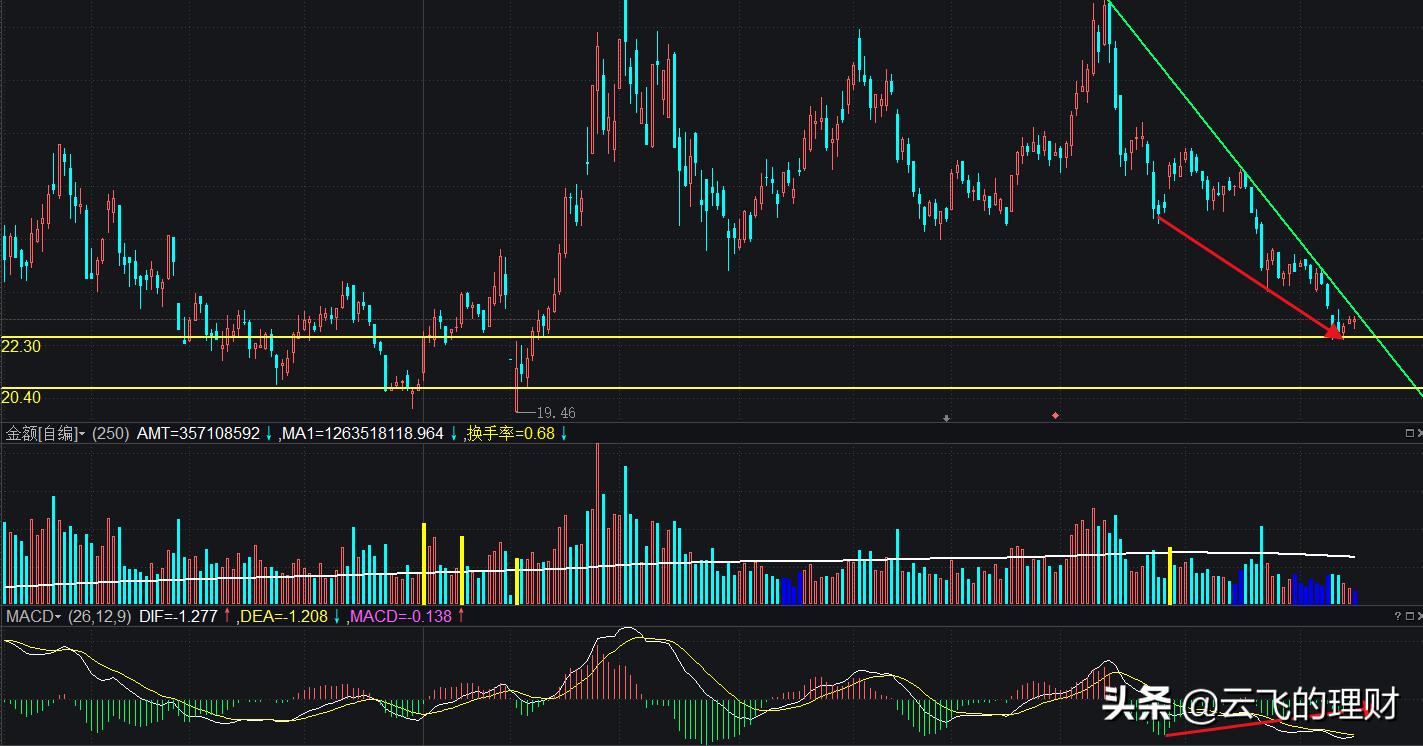Click the gray down-arrow marker below chart
This screenshot has height=746, width=1423.
pos(946,418)
